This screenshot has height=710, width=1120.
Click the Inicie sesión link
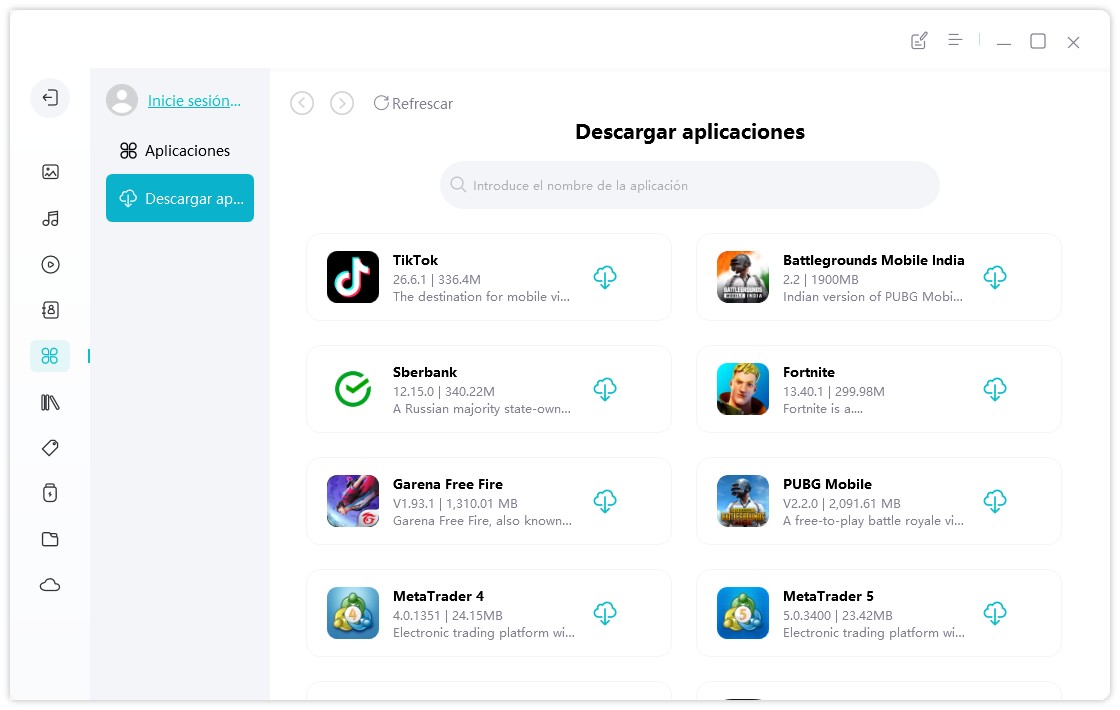194,101
